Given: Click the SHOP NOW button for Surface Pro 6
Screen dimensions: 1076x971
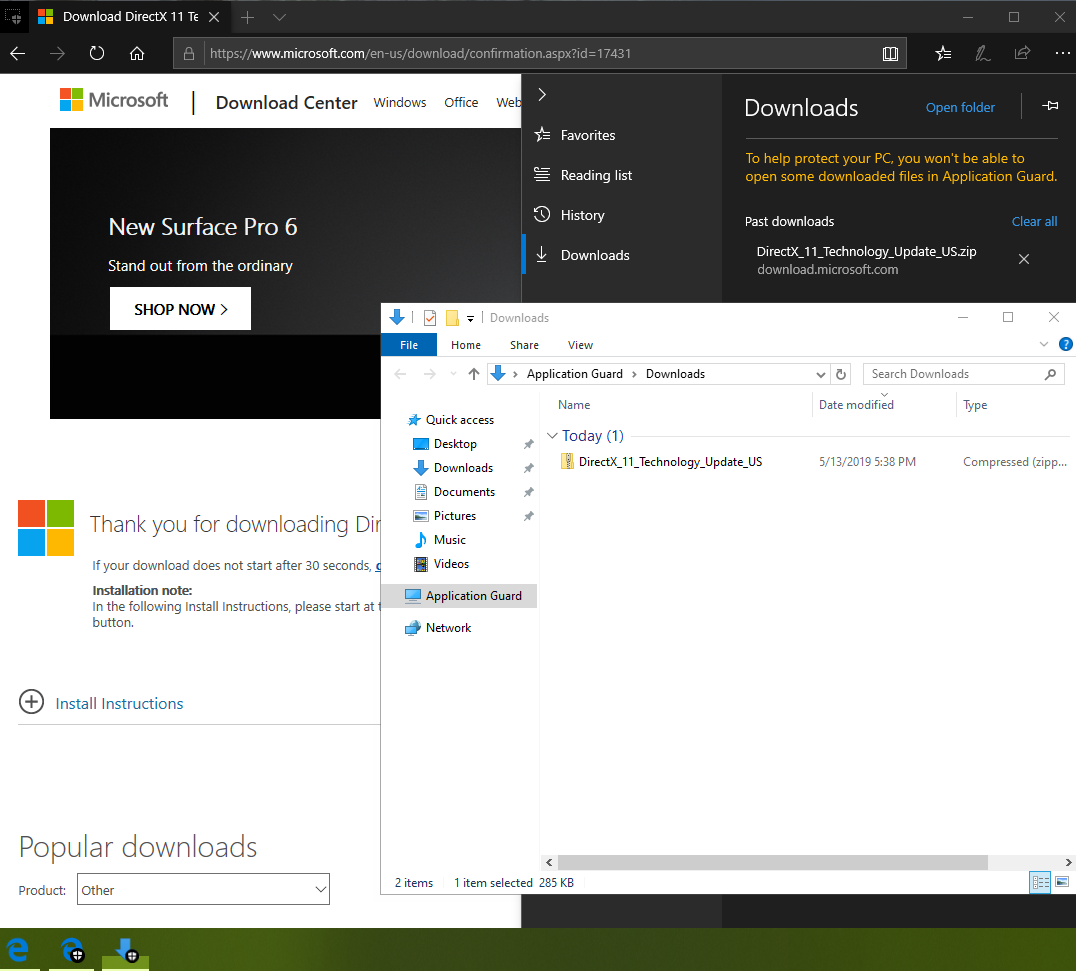Looking at the screenshot, I should click(180, 308).
